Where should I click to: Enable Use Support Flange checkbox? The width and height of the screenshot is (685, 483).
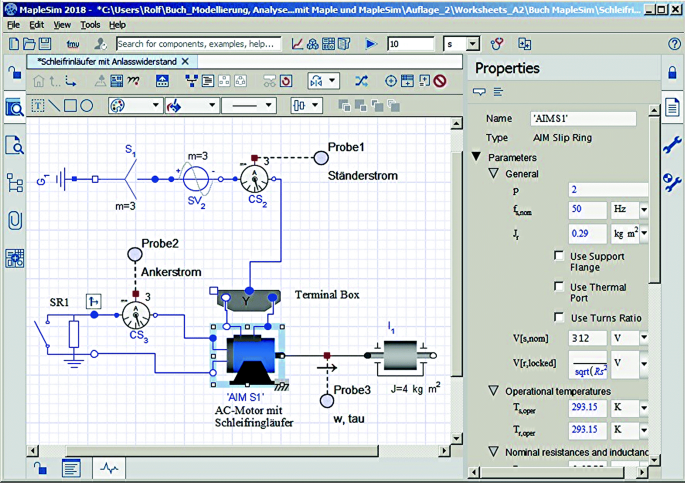(x=559, y=255)
